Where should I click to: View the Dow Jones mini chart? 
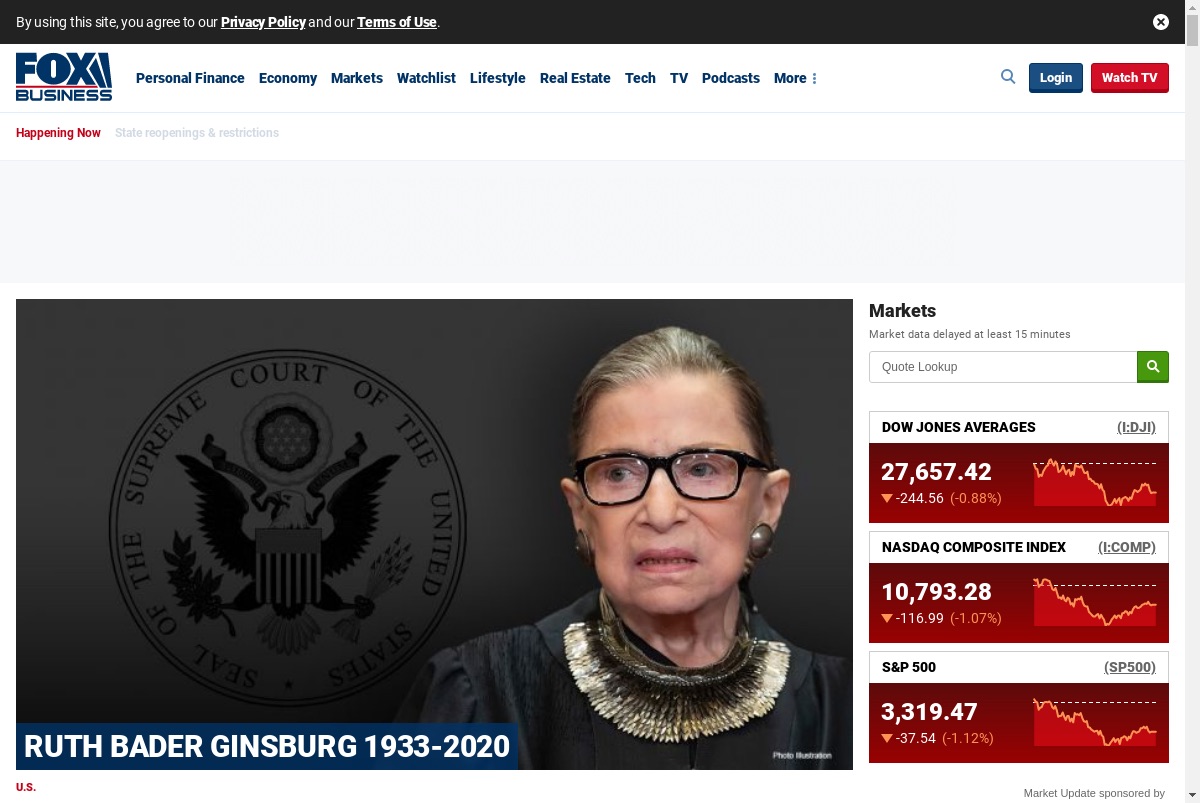click(1095, 482)
